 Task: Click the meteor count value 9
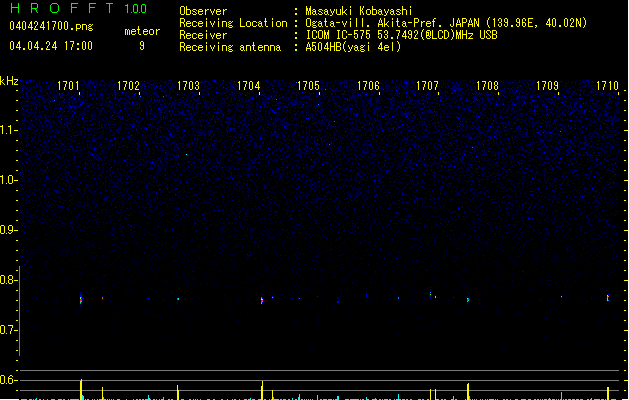point(142,46)
